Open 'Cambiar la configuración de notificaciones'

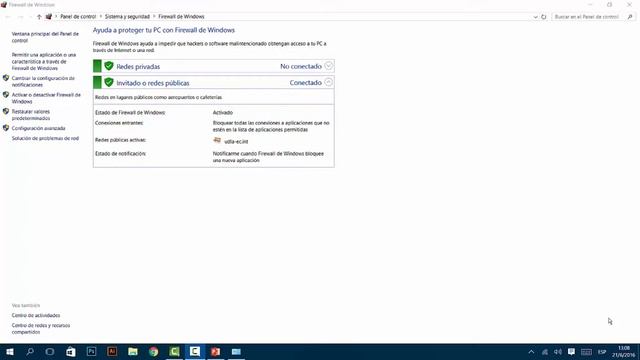43,81
